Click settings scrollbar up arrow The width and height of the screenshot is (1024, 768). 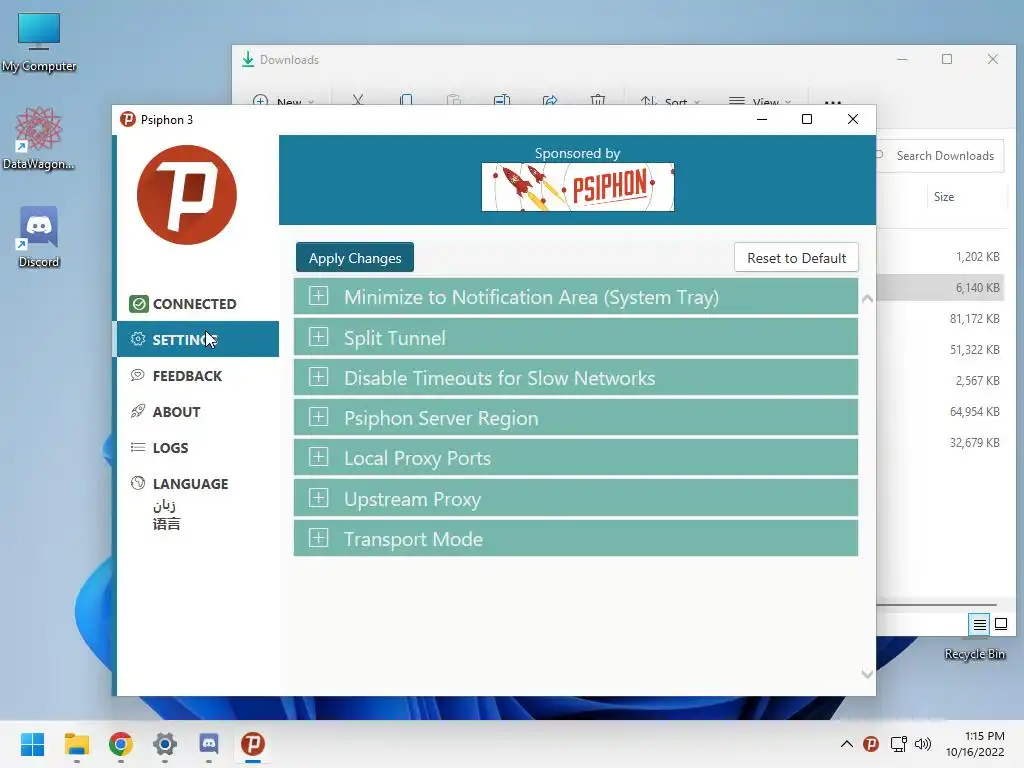pyautogui.click(x=867, y=299)
